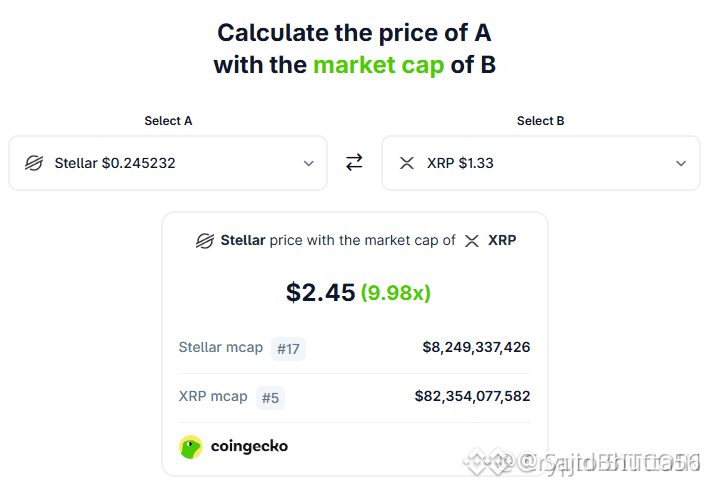Expand the Select A dropdown chevron

pyautogui.click(x=308, y=163)
